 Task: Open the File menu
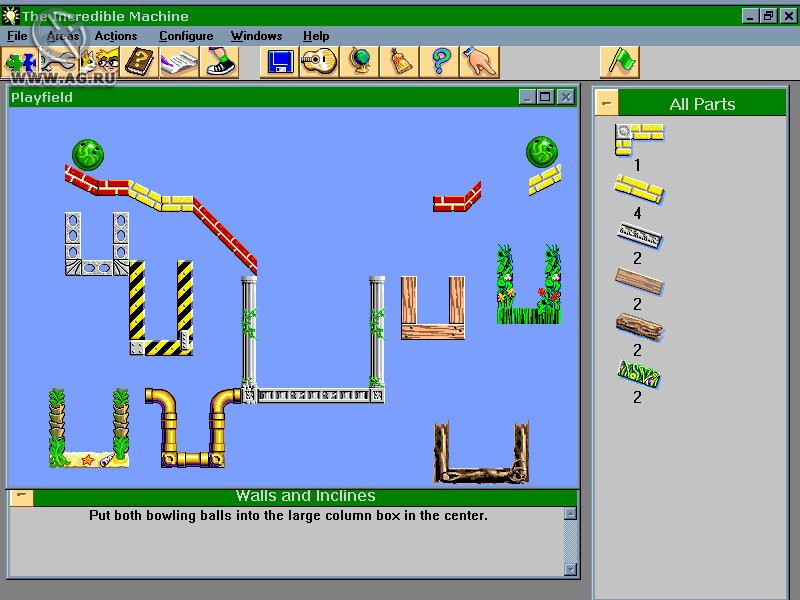click(x=17, y=36)
